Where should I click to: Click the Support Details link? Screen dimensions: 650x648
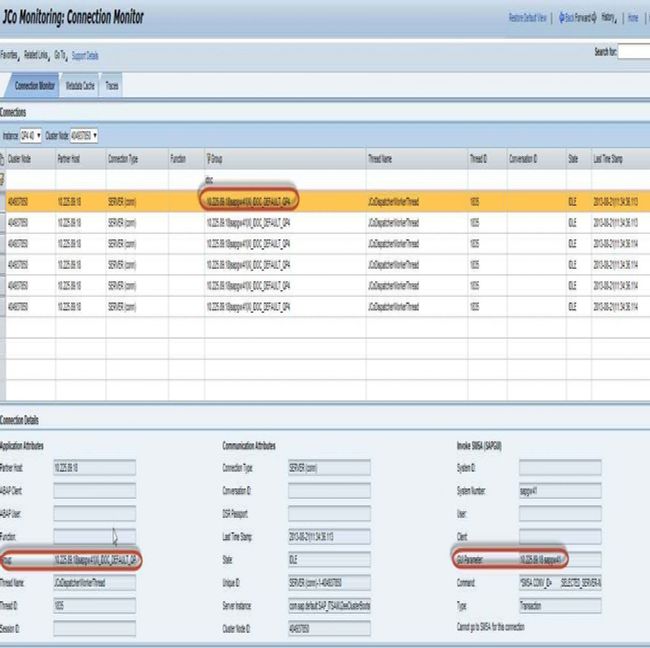point(85,56)
